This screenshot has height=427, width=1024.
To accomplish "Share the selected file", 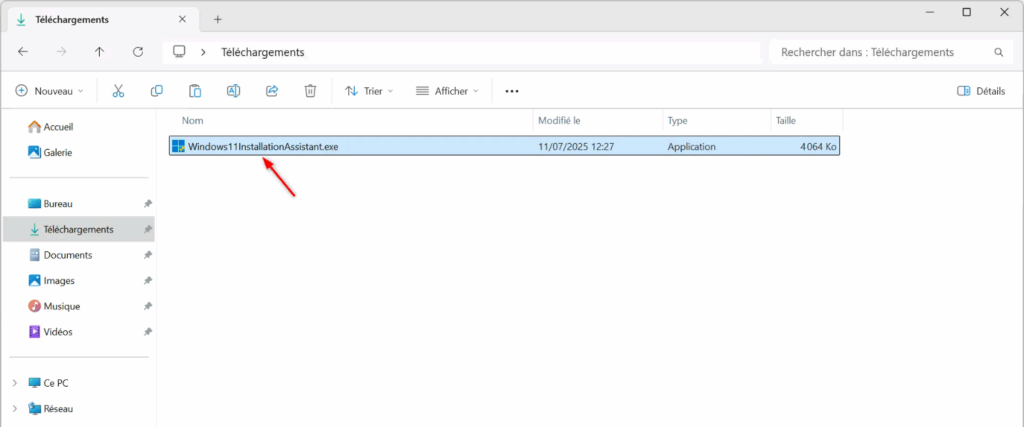I will coord(272,91).
